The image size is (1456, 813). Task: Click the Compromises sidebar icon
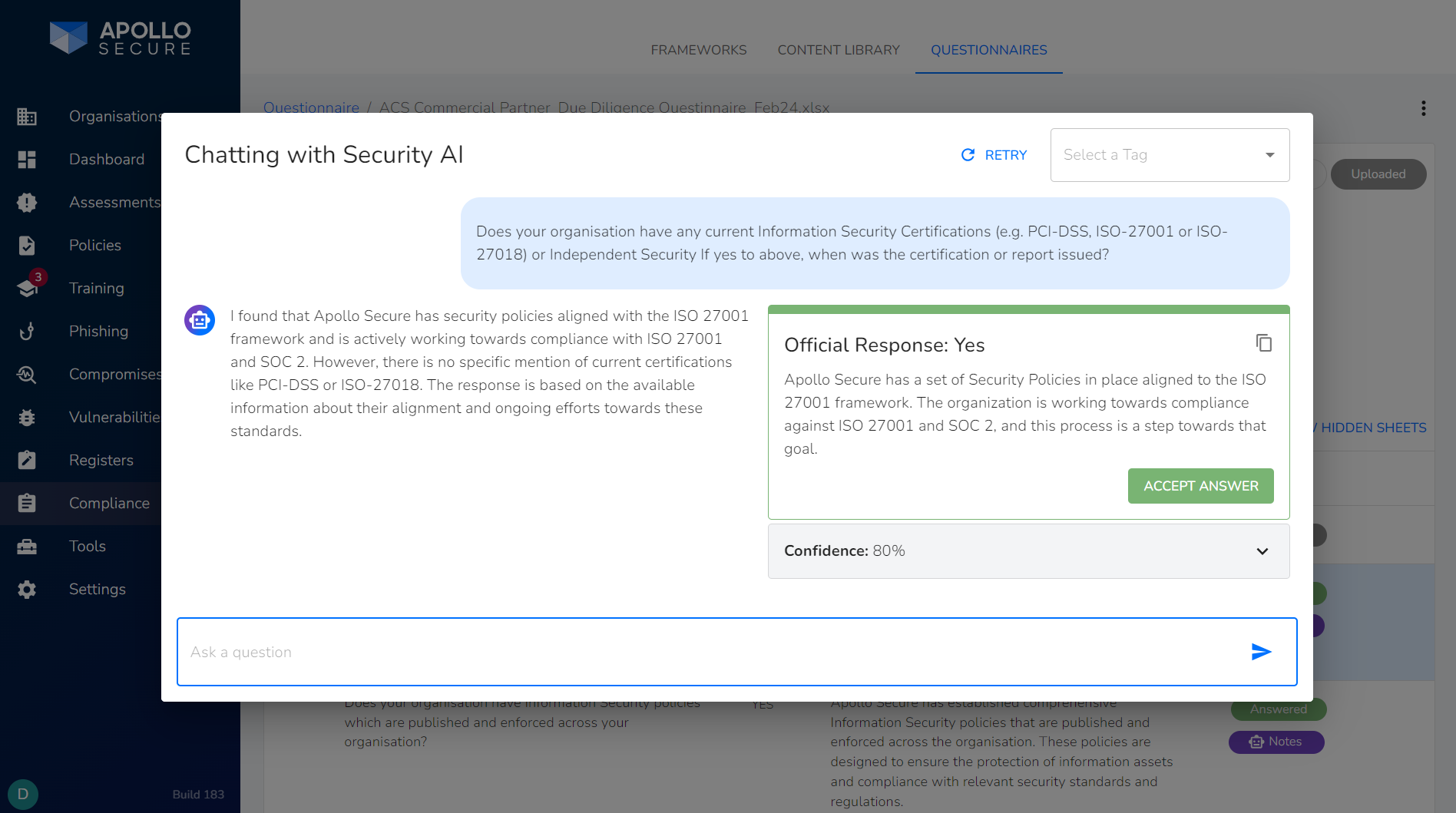click(x=27, y=374)
